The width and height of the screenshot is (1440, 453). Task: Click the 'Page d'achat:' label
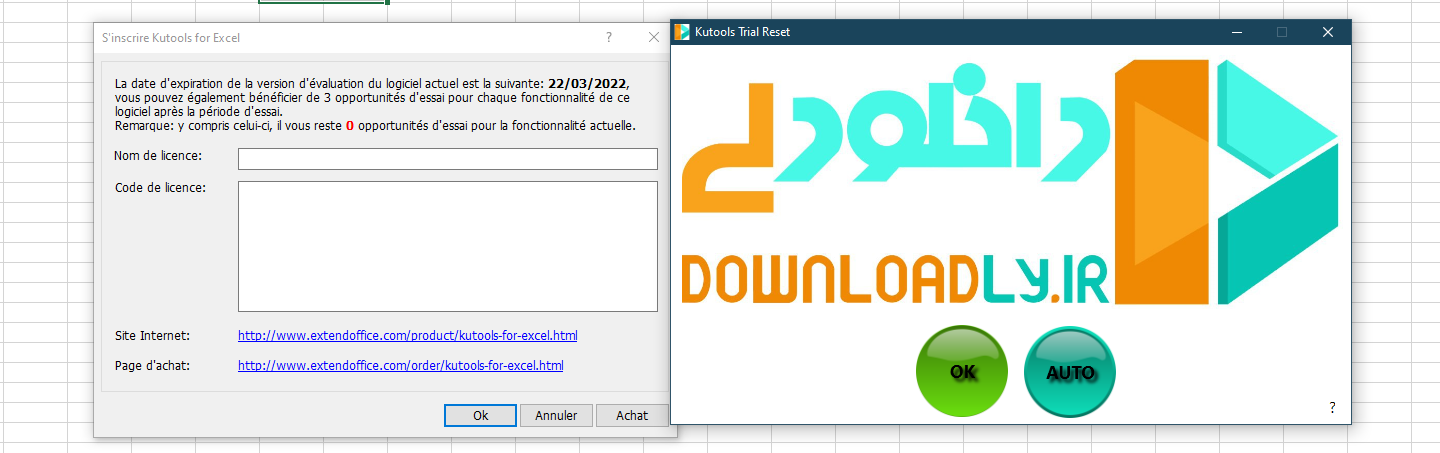pyautogui.click(x=152, y=365)
